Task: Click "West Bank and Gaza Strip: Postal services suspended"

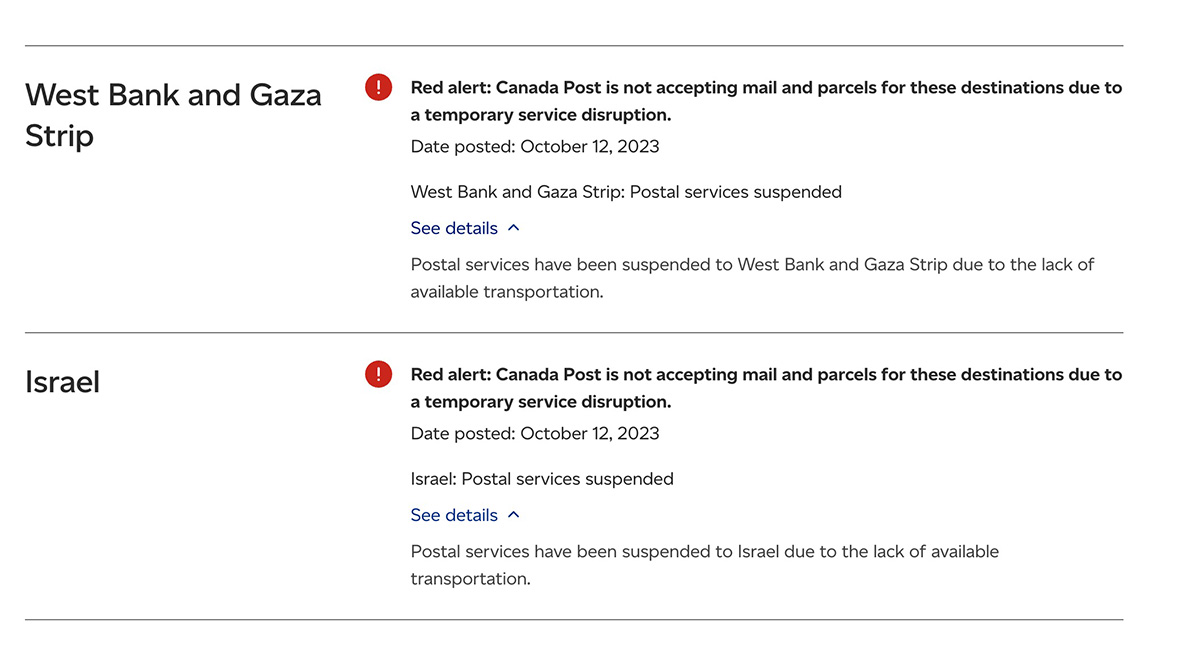Action: tap(626, 192)
